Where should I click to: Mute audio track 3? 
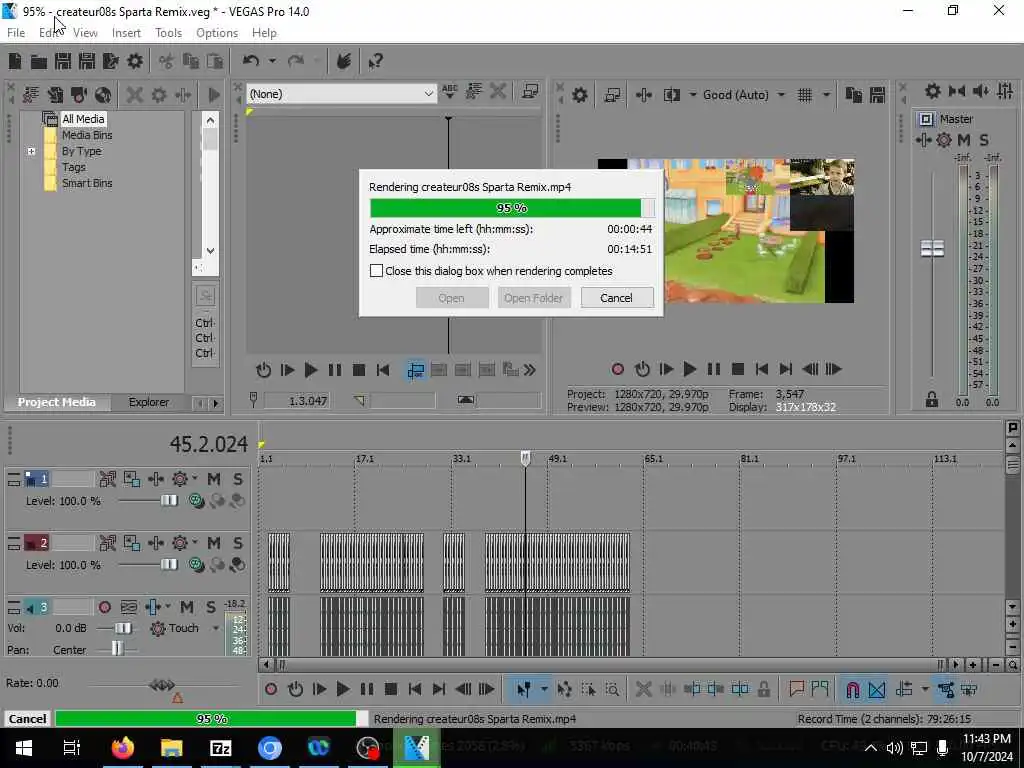click(186, 607)
